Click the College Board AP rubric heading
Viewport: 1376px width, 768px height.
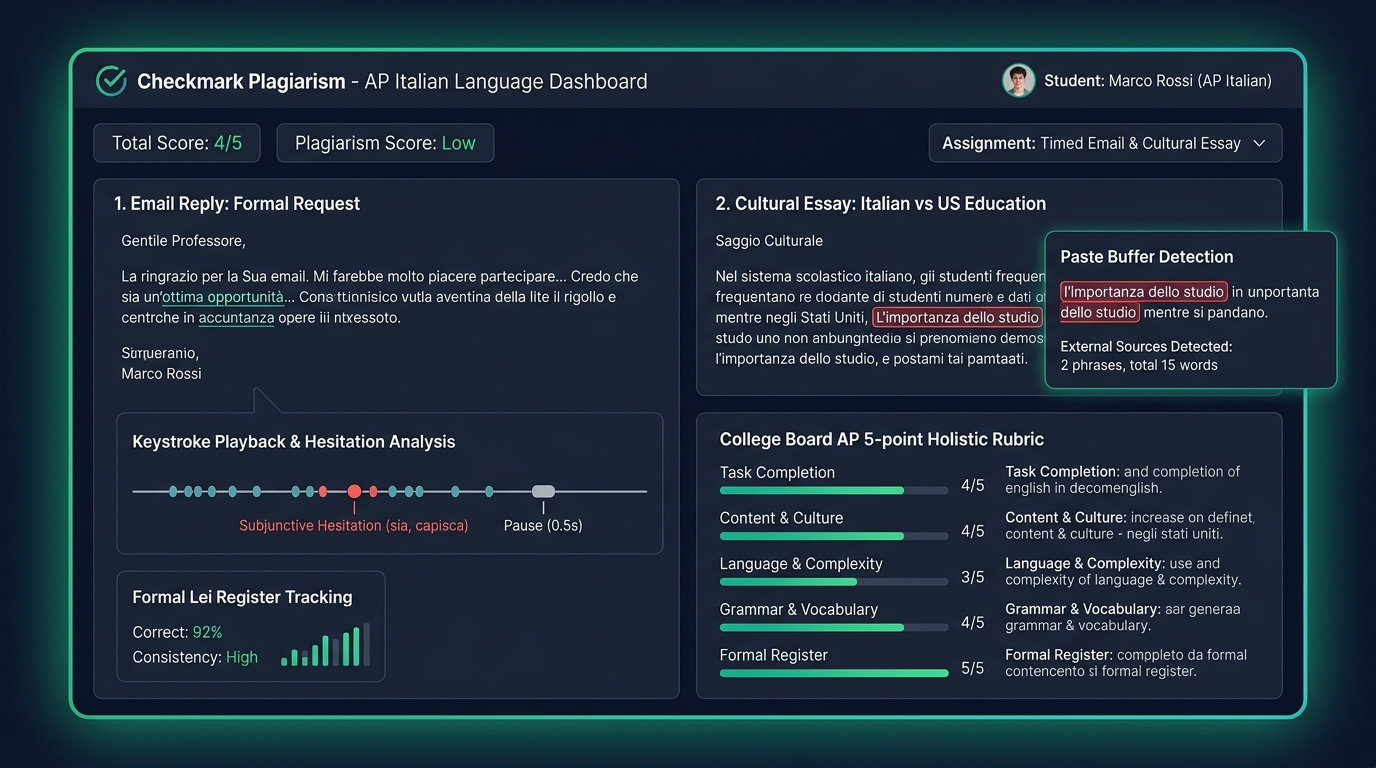pyautogui.click(x=882, y=439)
